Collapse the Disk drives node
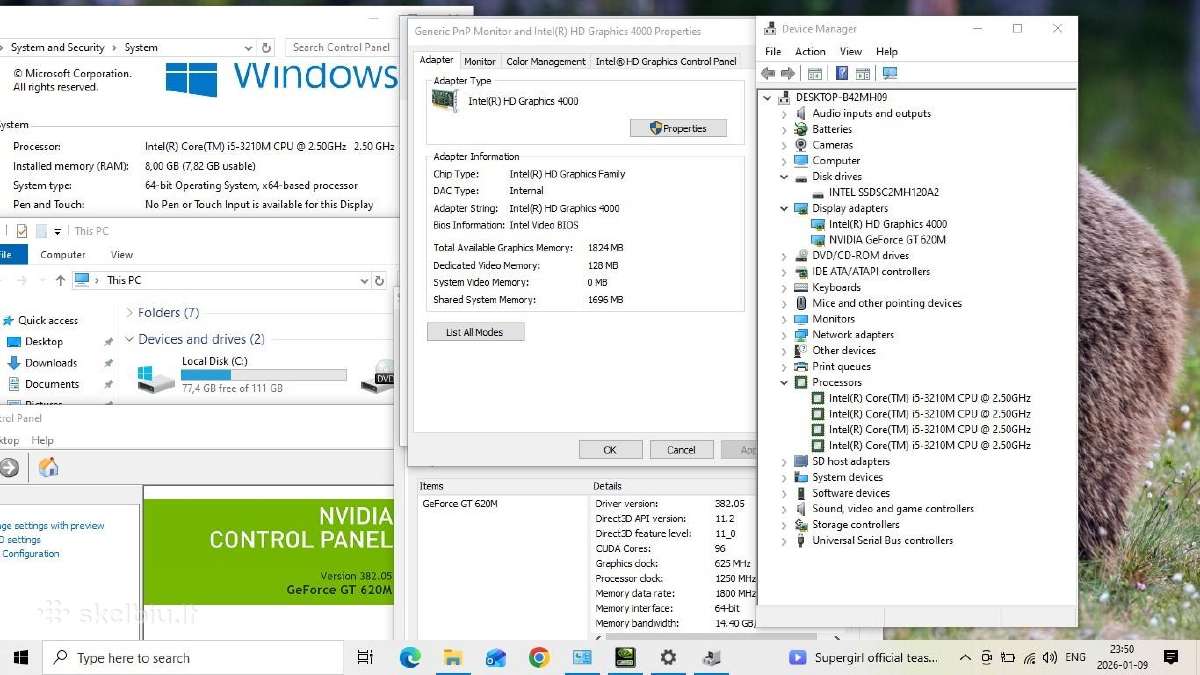The height and width of the screenshot is (675, 1200). coord(784,177)
